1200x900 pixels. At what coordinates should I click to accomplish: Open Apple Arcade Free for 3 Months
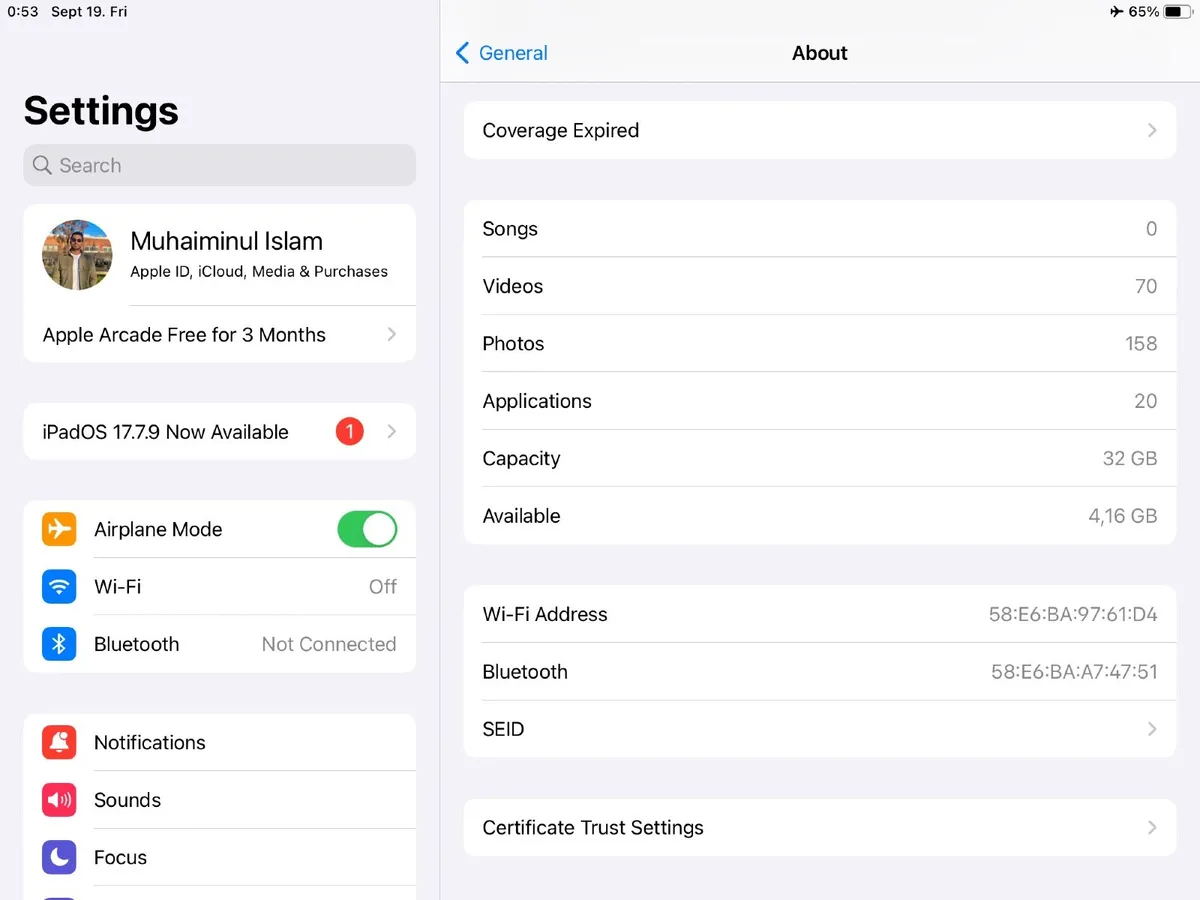pos(219,335)
